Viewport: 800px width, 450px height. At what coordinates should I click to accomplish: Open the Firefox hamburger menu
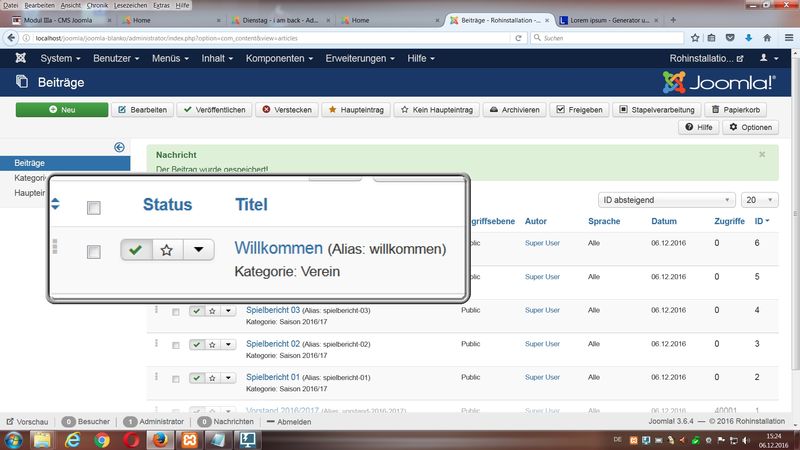[789, 38]
